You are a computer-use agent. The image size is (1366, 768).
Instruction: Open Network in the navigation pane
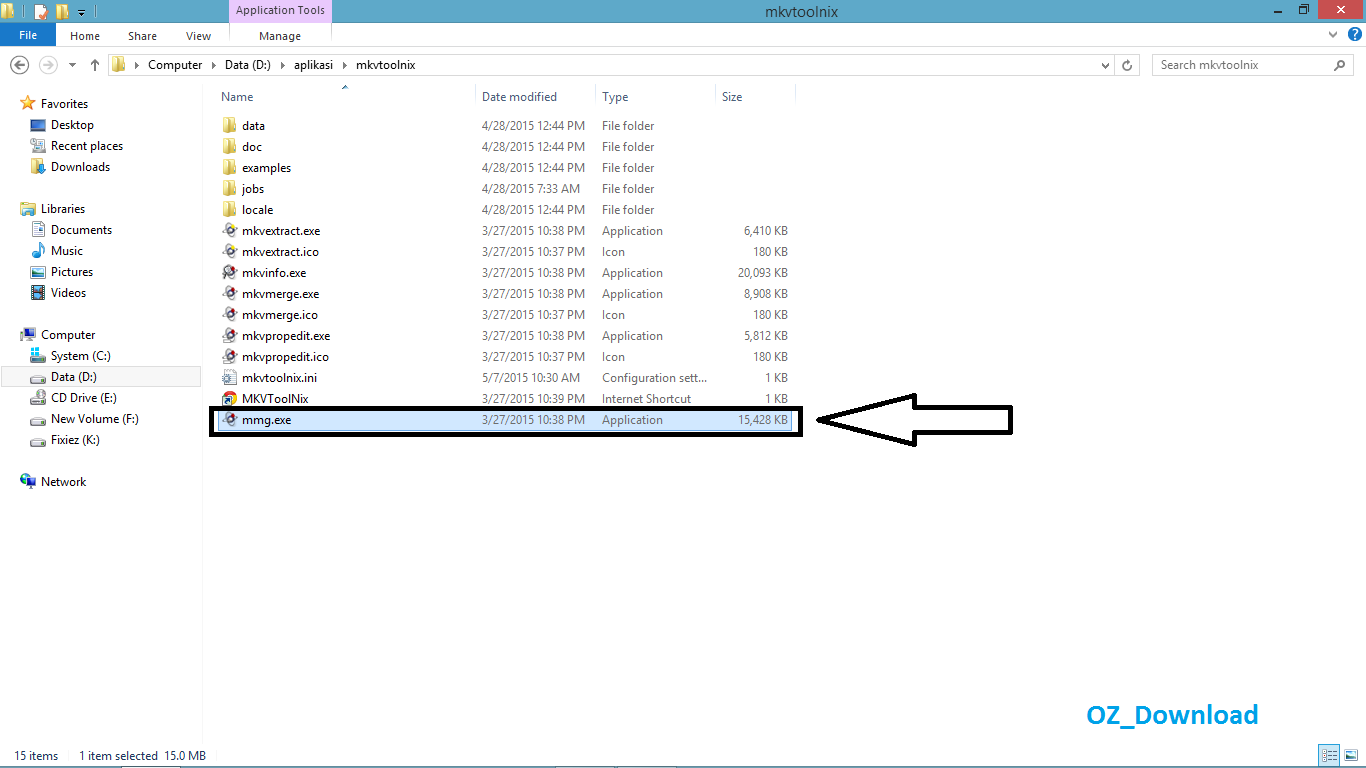[63, 482]
